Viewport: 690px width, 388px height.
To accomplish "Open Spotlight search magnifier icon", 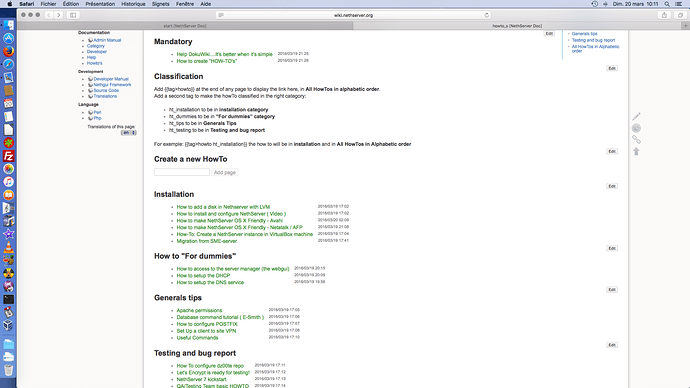I will tap(667, 4).
